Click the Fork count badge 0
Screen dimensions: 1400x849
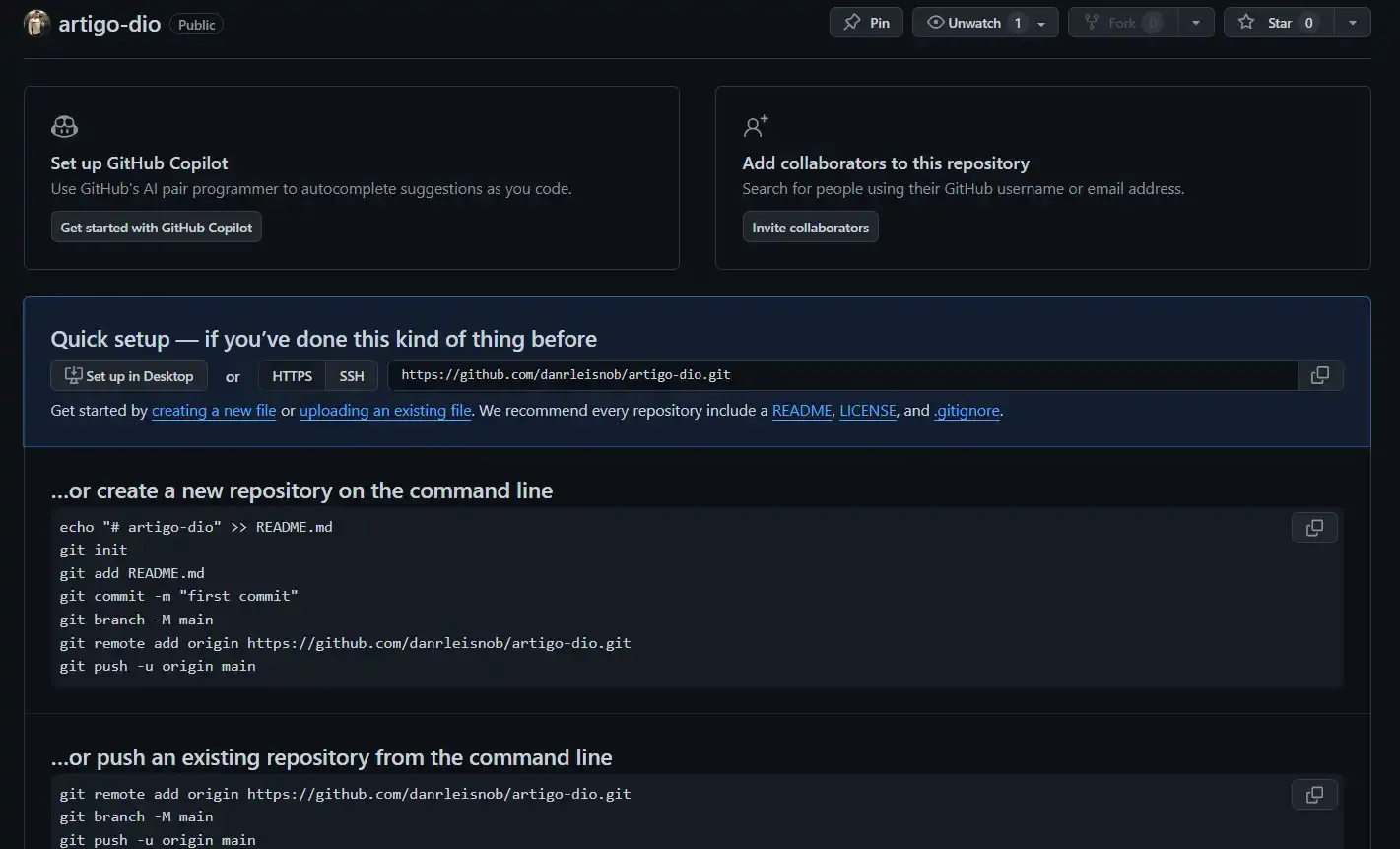1153,23
